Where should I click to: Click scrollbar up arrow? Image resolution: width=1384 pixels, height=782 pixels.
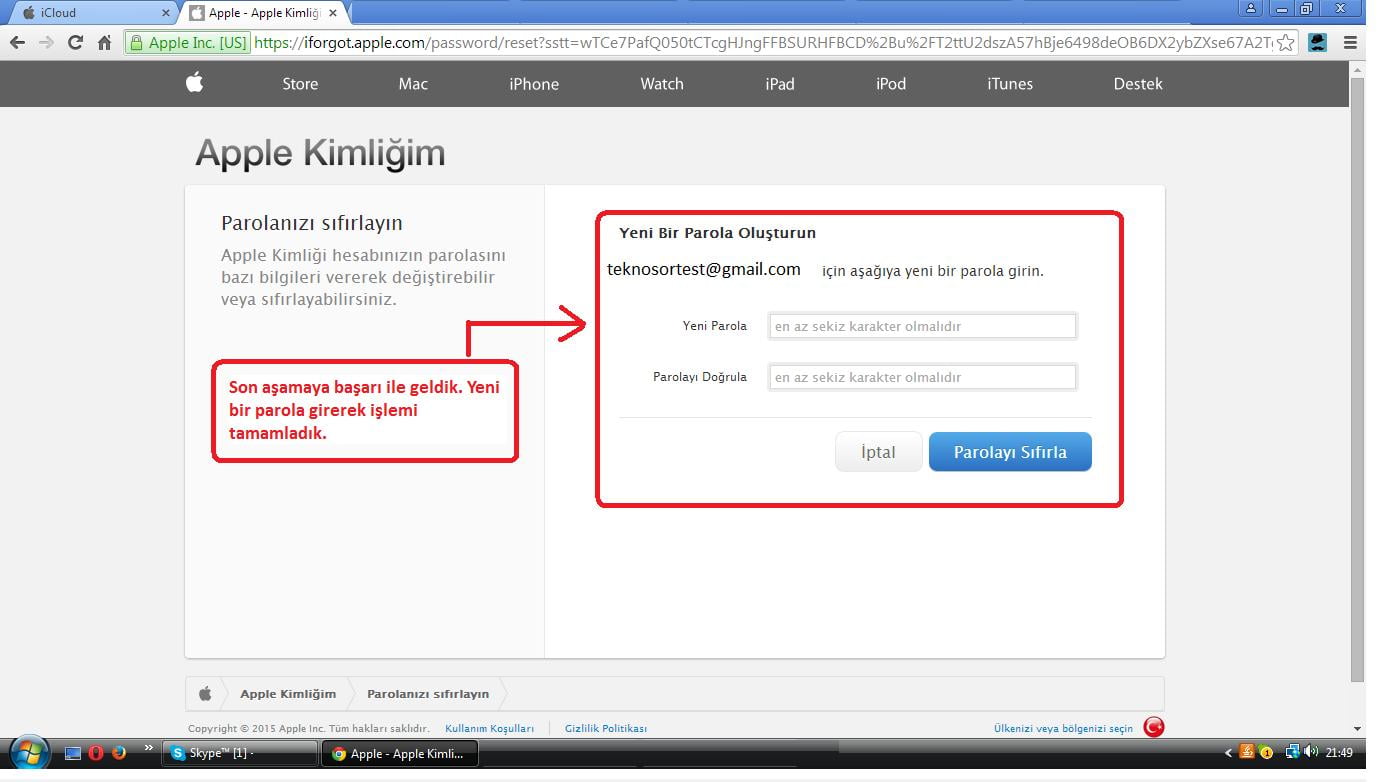pos(1357,69)
